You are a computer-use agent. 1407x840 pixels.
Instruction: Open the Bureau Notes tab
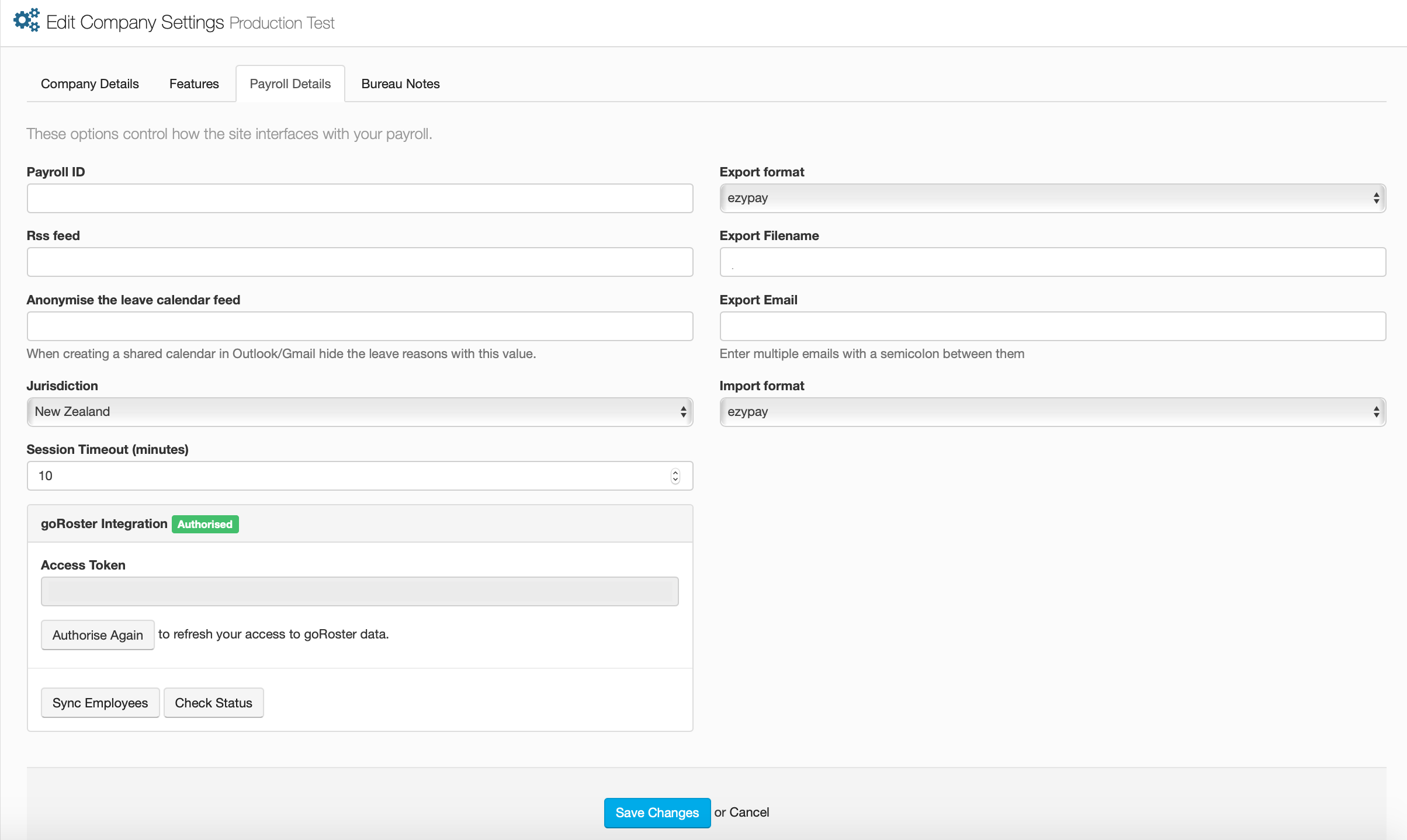tap(400, 84)
